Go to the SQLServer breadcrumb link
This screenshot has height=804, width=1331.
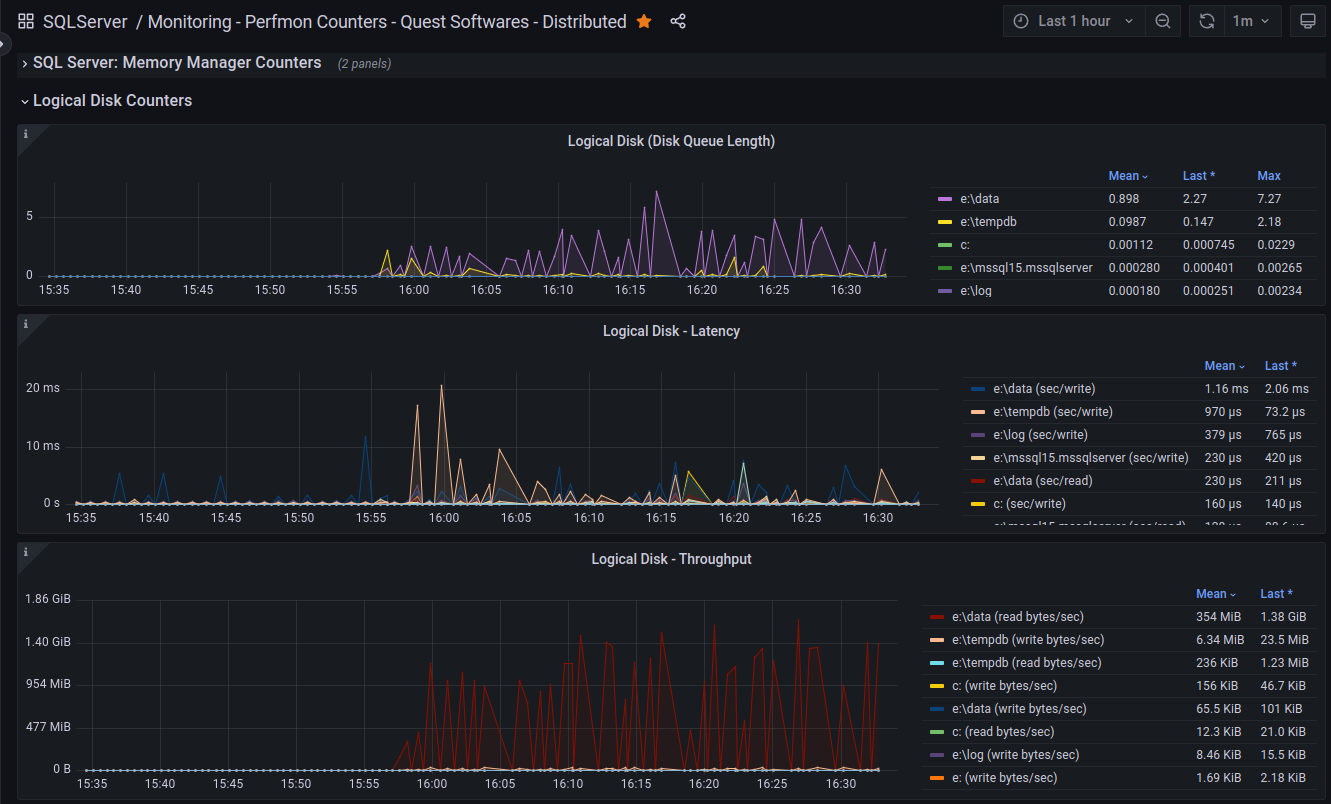[85, 21]
